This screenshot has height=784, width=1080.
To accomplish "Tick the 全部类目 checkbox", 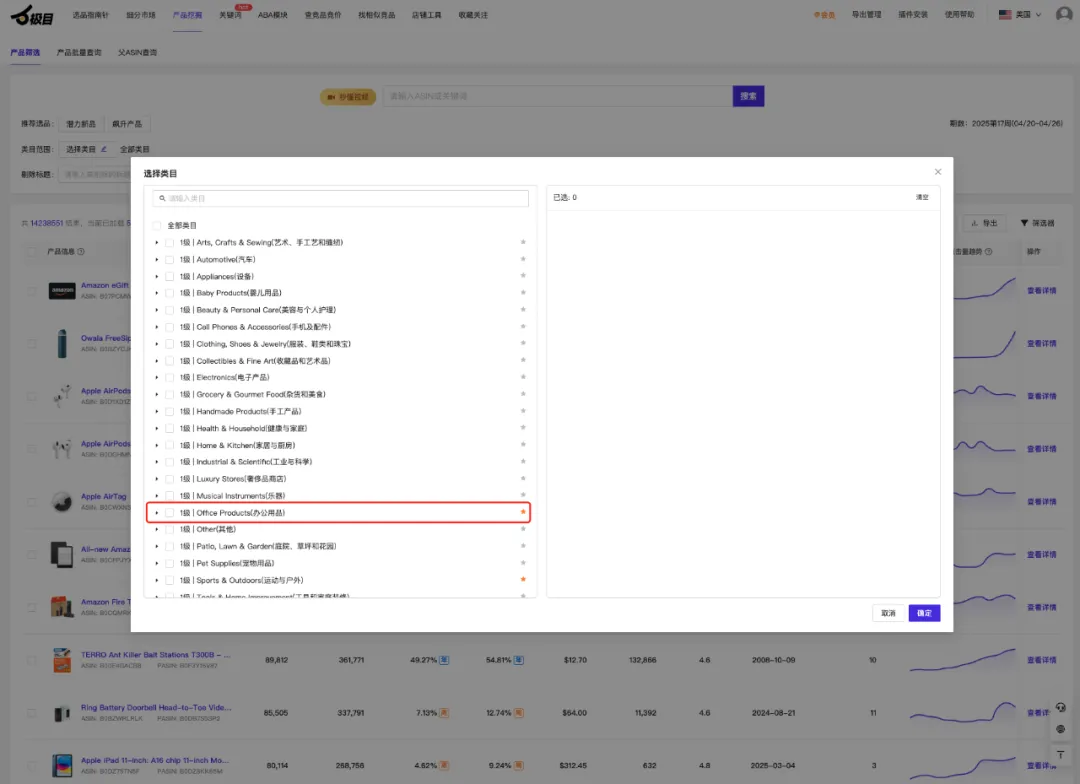I will coord(157,226).
